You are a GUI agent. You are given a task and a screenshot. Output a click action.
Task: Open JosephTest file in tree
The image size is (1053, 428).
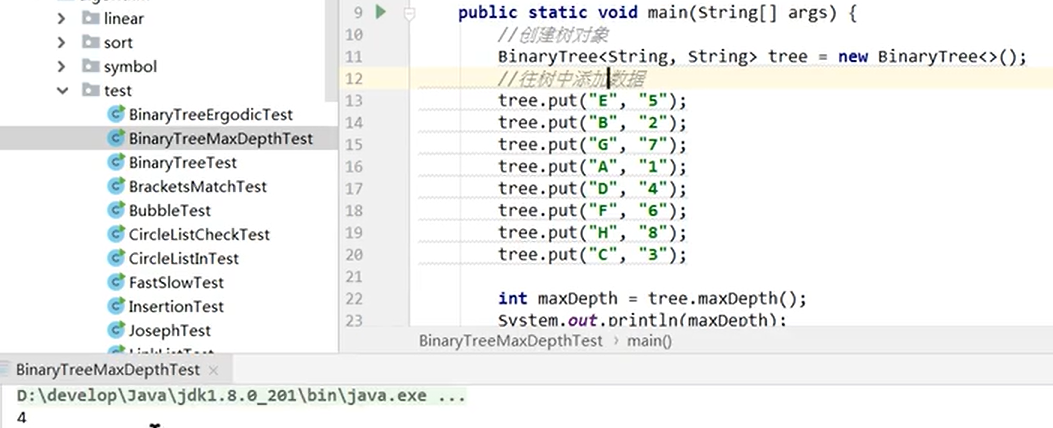point(170,331)
